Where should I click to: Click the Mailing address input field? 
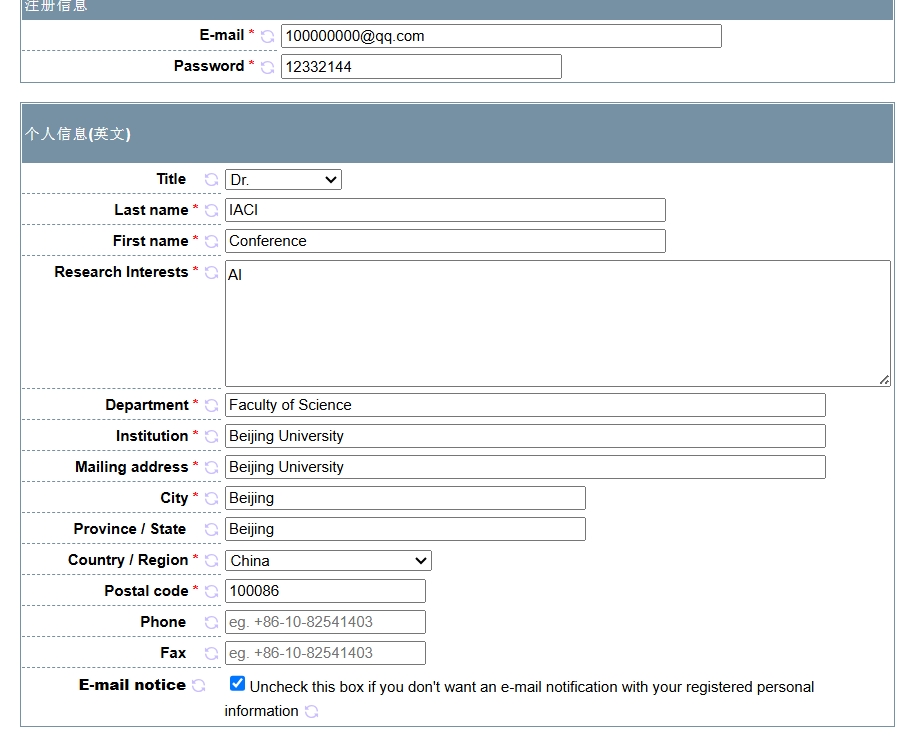tap(525, 467)
